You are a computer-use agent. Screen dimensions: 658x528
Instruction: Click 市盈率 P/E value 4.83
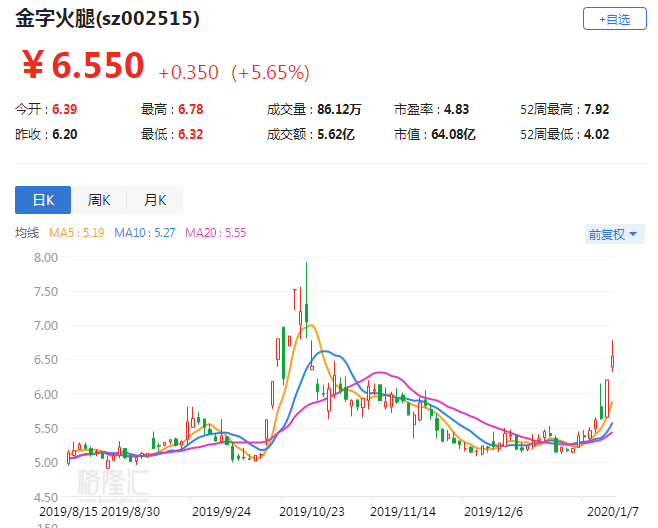[456, 110]
